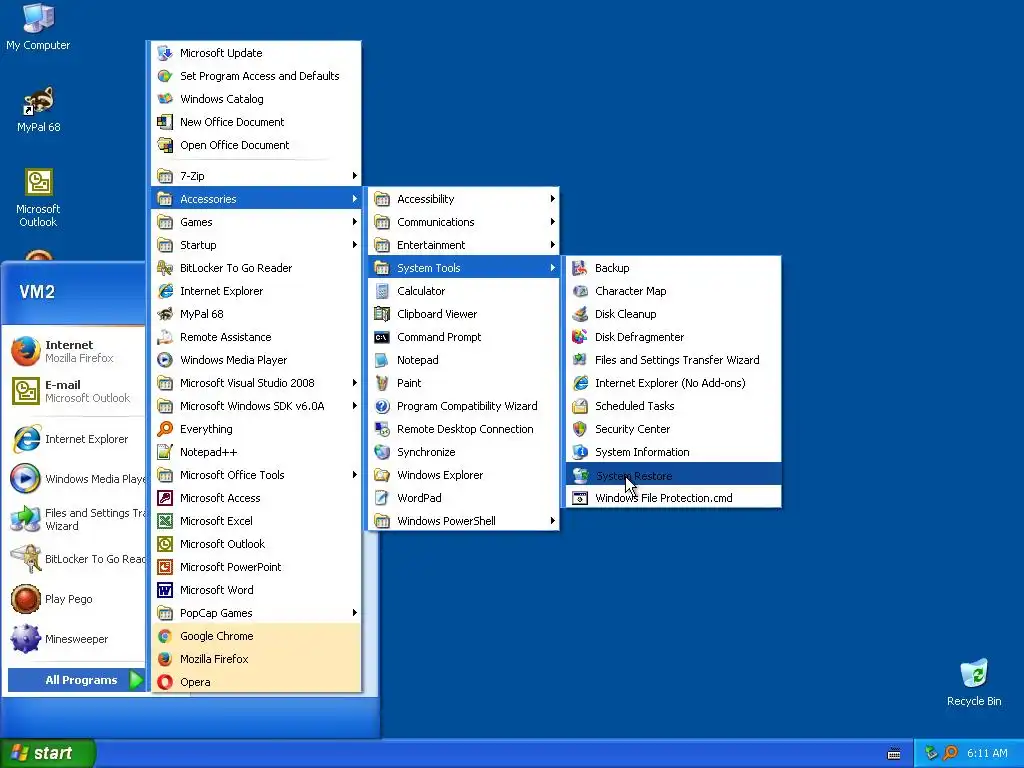
Task: Click Play Pego icon
Action: pyautogui.click(x=25, y=599)
